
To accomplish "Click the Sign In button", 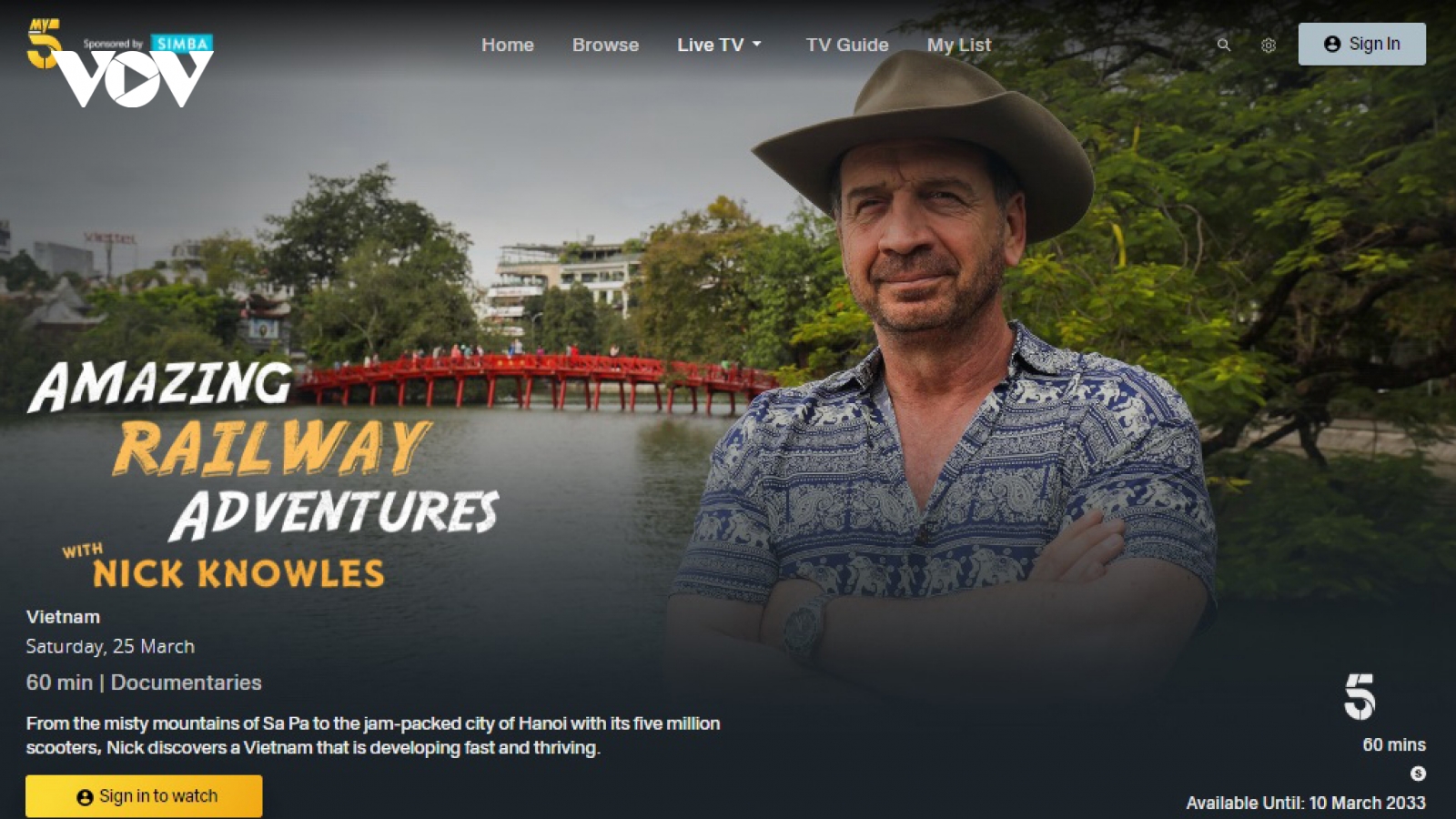I will tap(1362, 44).
